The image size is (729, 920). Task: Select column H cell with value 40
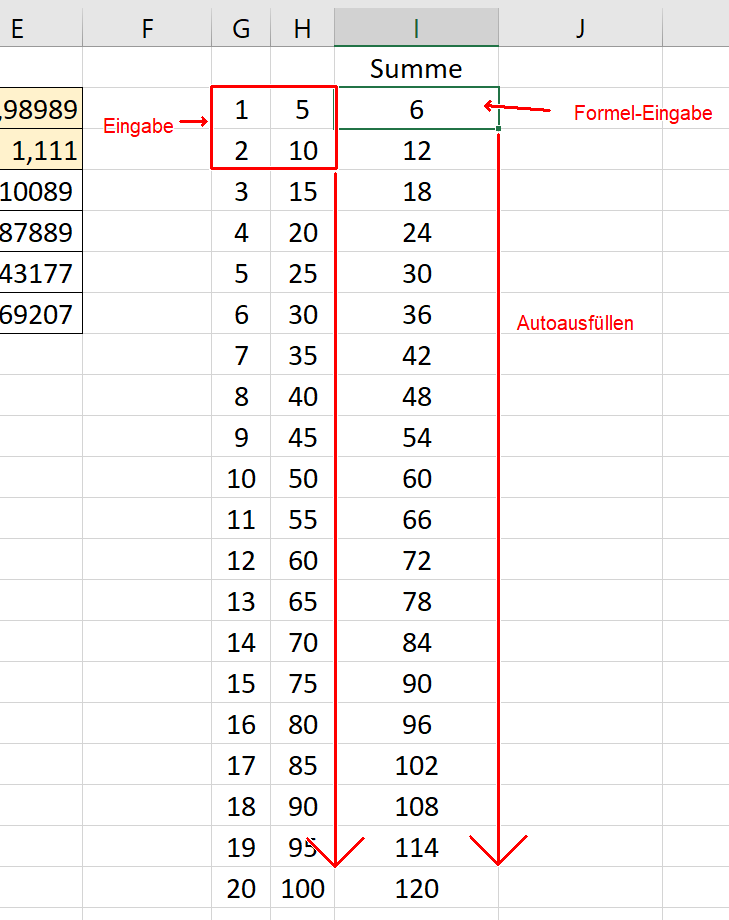302,397
